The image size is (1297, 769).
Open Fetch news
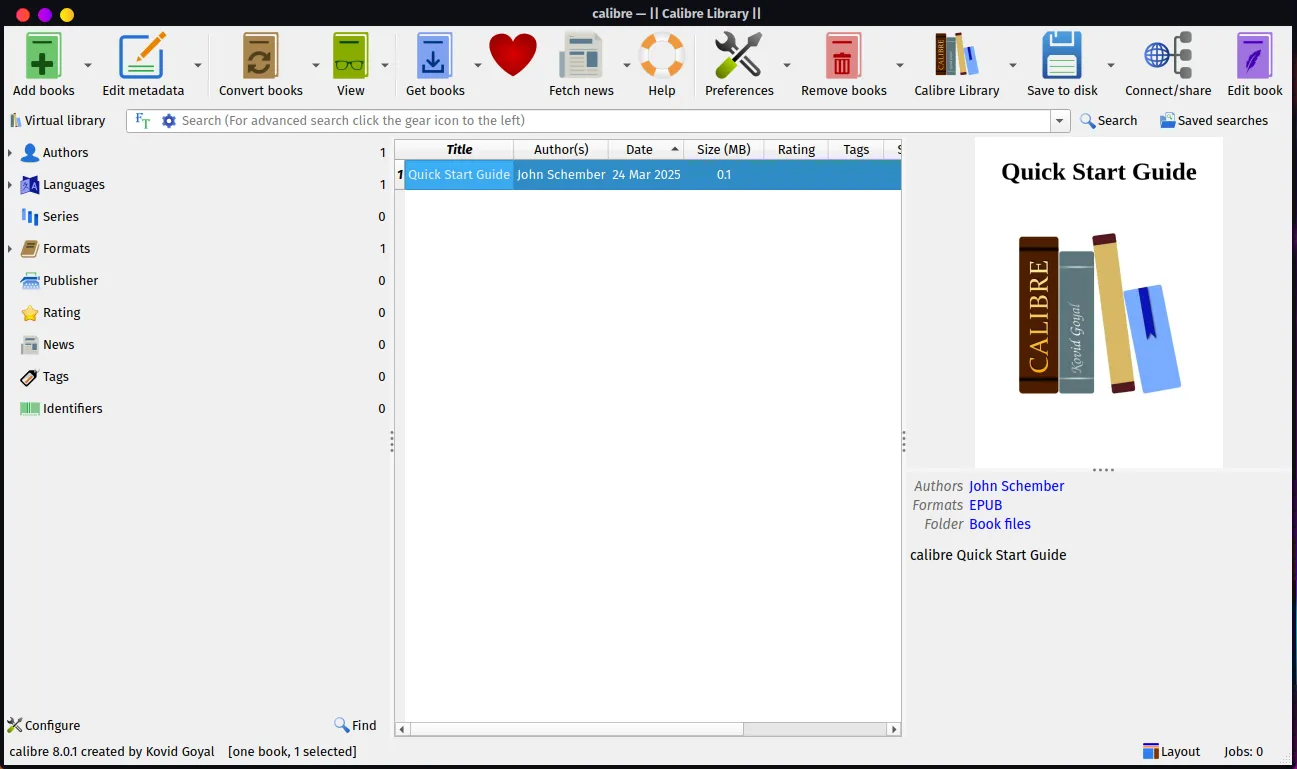tap(581, 57)
